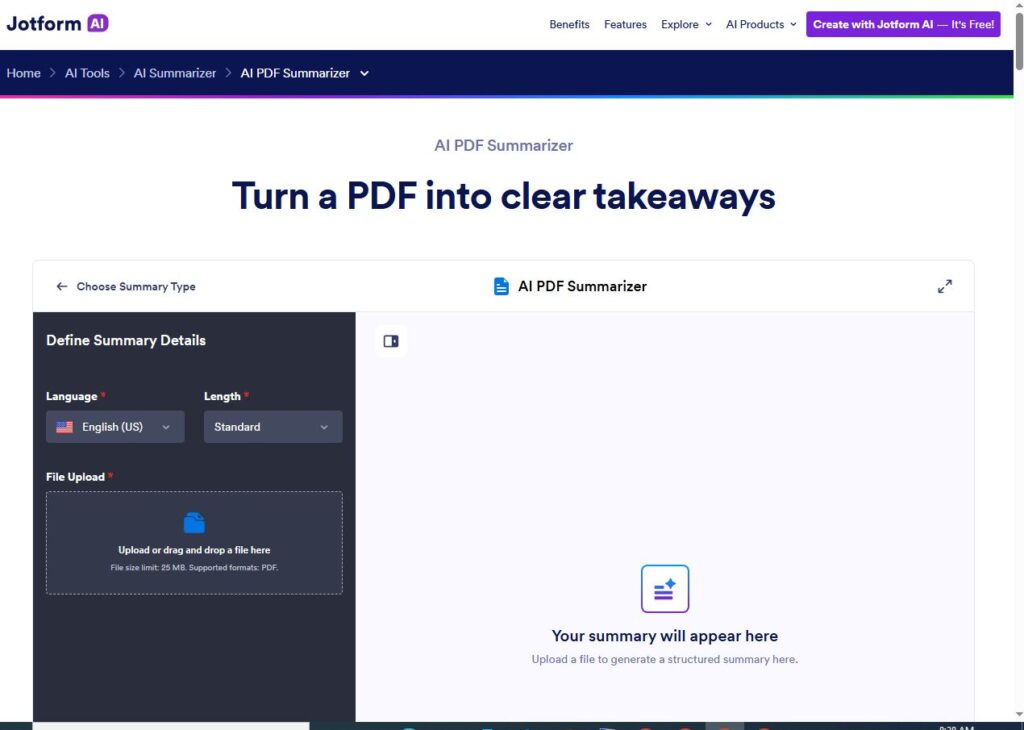Click the summary sparkle placeholder icon
Image resolution: width=1024 pixels, height=730 pixels.
coord(665,589)
